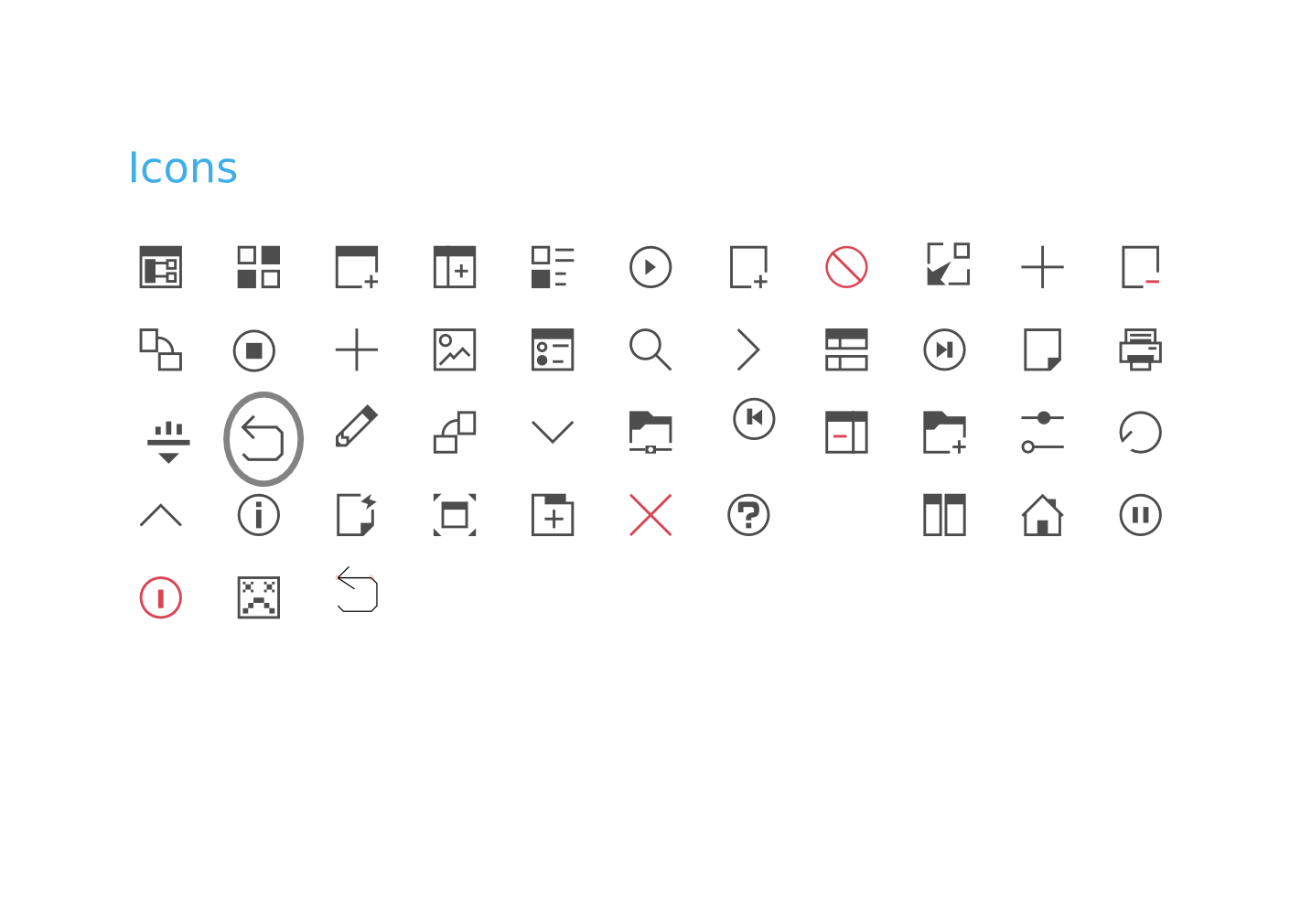Click the pause button circle icon
This screenshot has height=924, width=1290.
[x=1140, y=515]
